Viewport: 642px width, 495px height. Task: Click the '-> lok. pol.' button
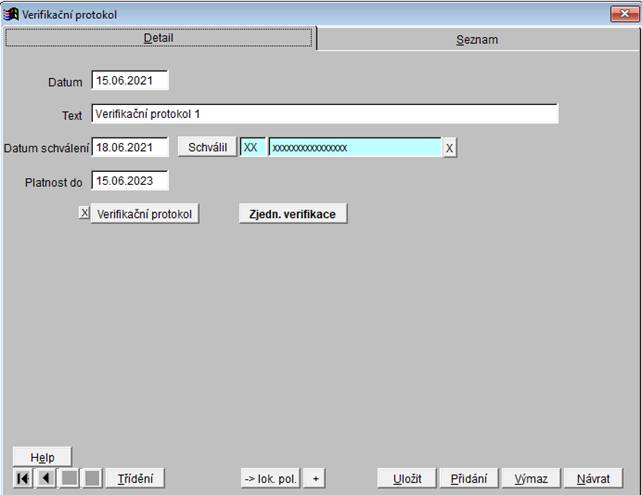click(270, 478)
